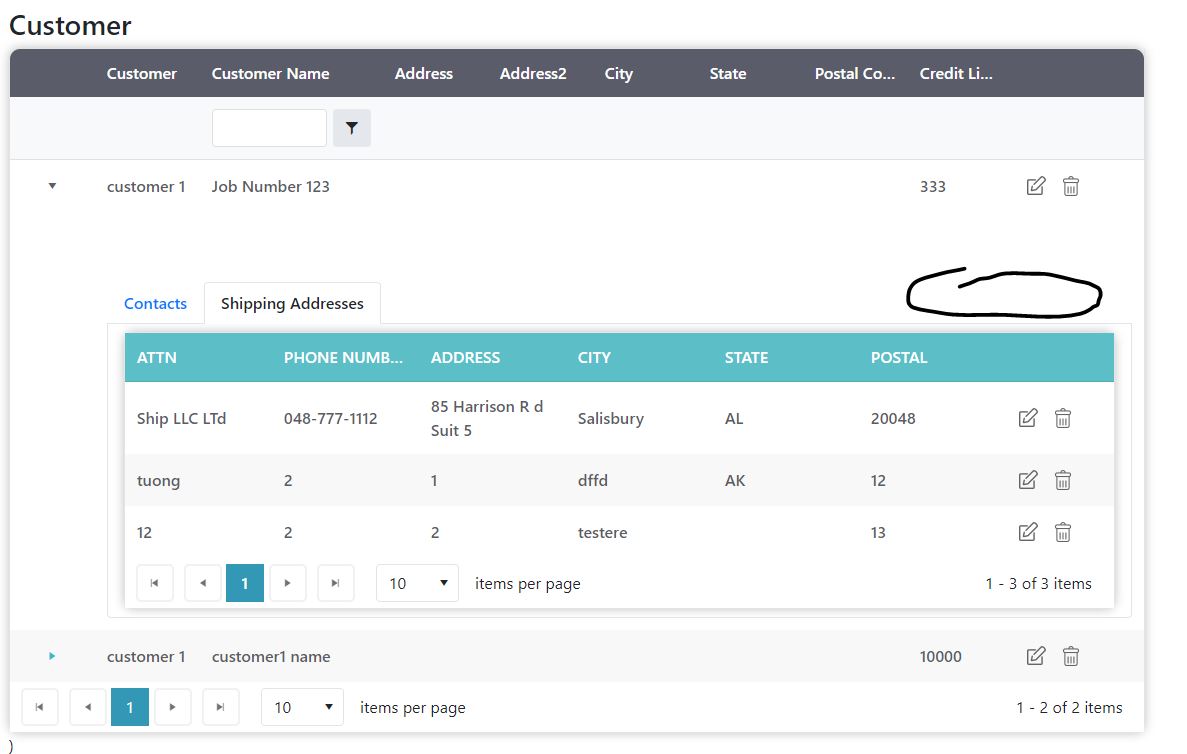
Task: Select the Shipping Addresses tab
Action: click(x=292, y=304)
